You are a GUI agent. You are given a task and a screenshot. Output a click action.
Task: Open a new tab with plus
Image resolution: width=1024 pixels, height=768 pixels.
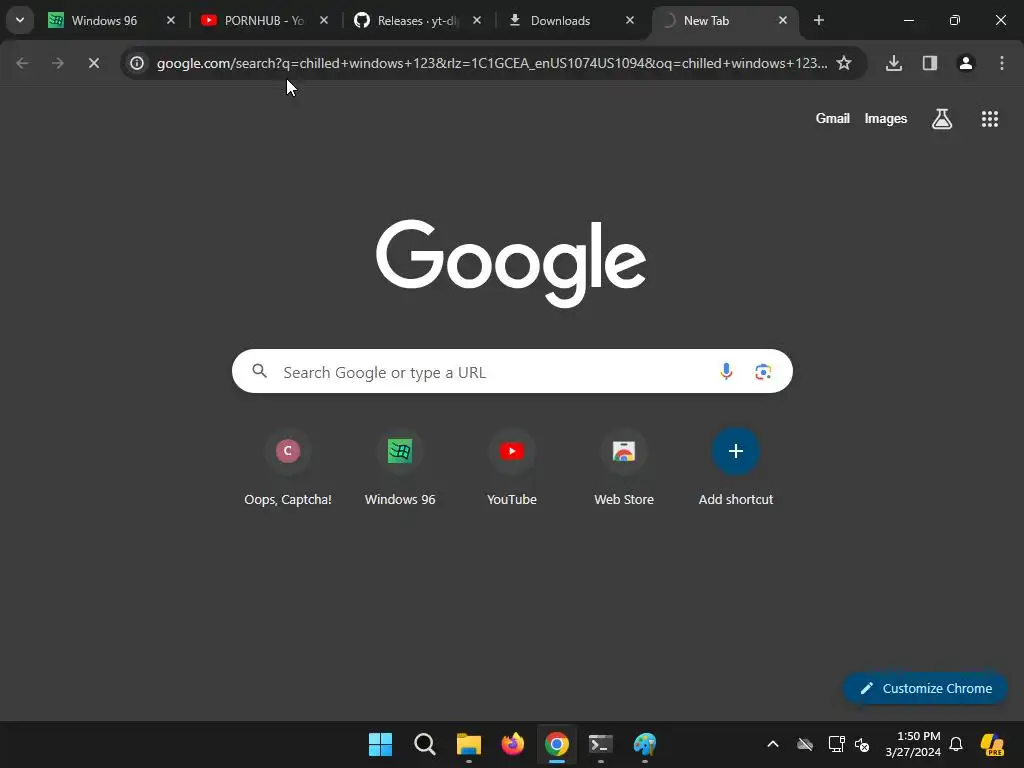tap(819, 20)
